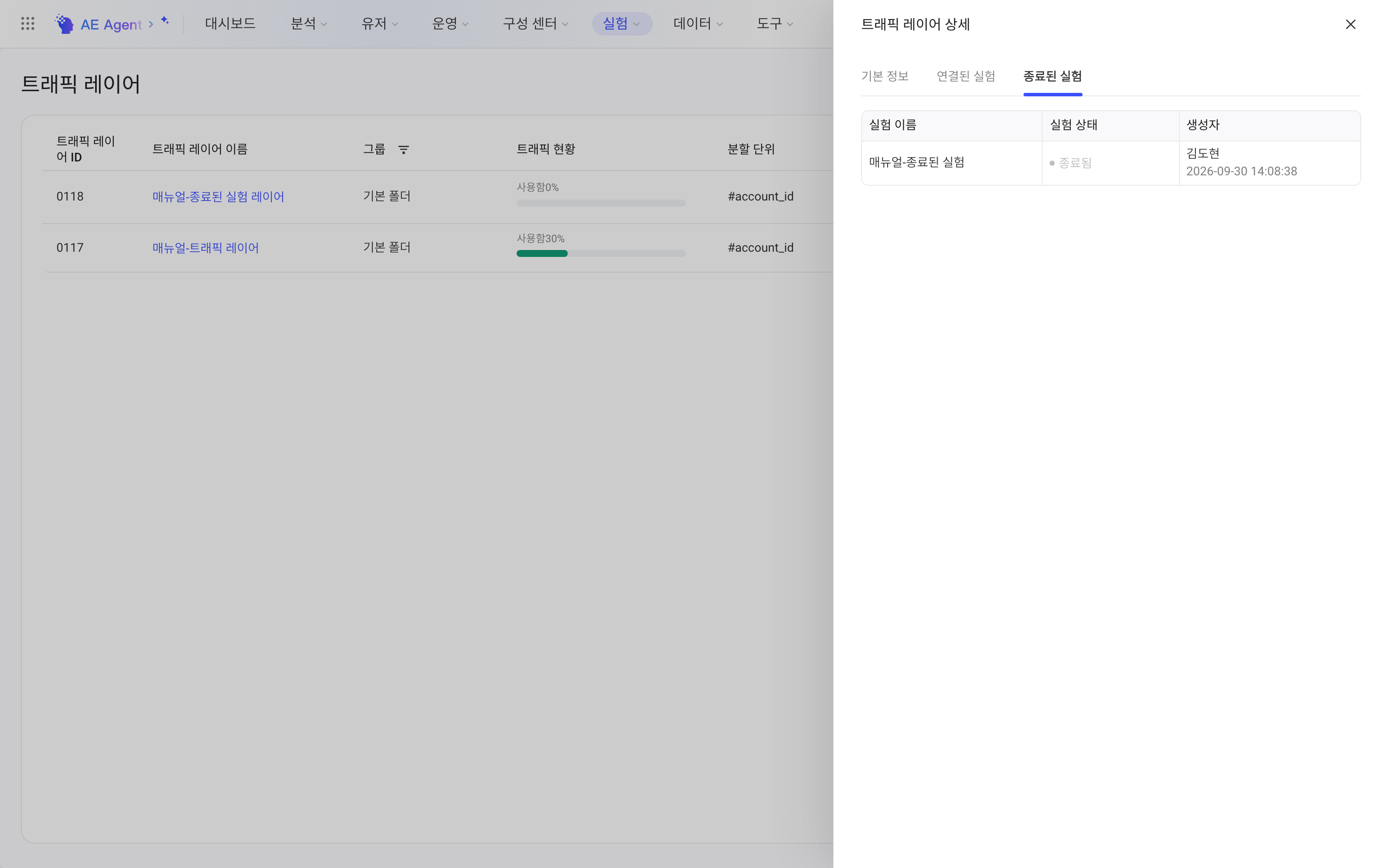The height and width of the screenshot is (868, 1389).
Task: Click the 사용함0% traffic progress bar
Action: [601, 203]
